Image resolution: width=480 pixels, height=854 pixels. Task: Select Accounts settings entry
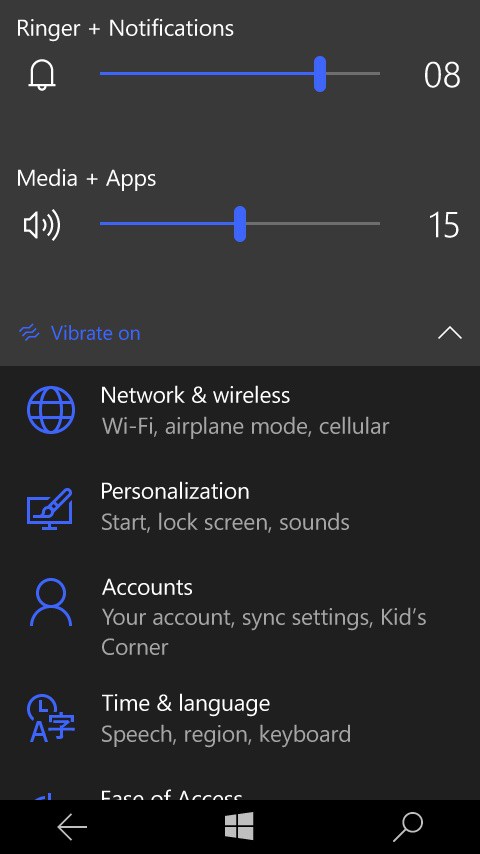[x=240, y=617]
